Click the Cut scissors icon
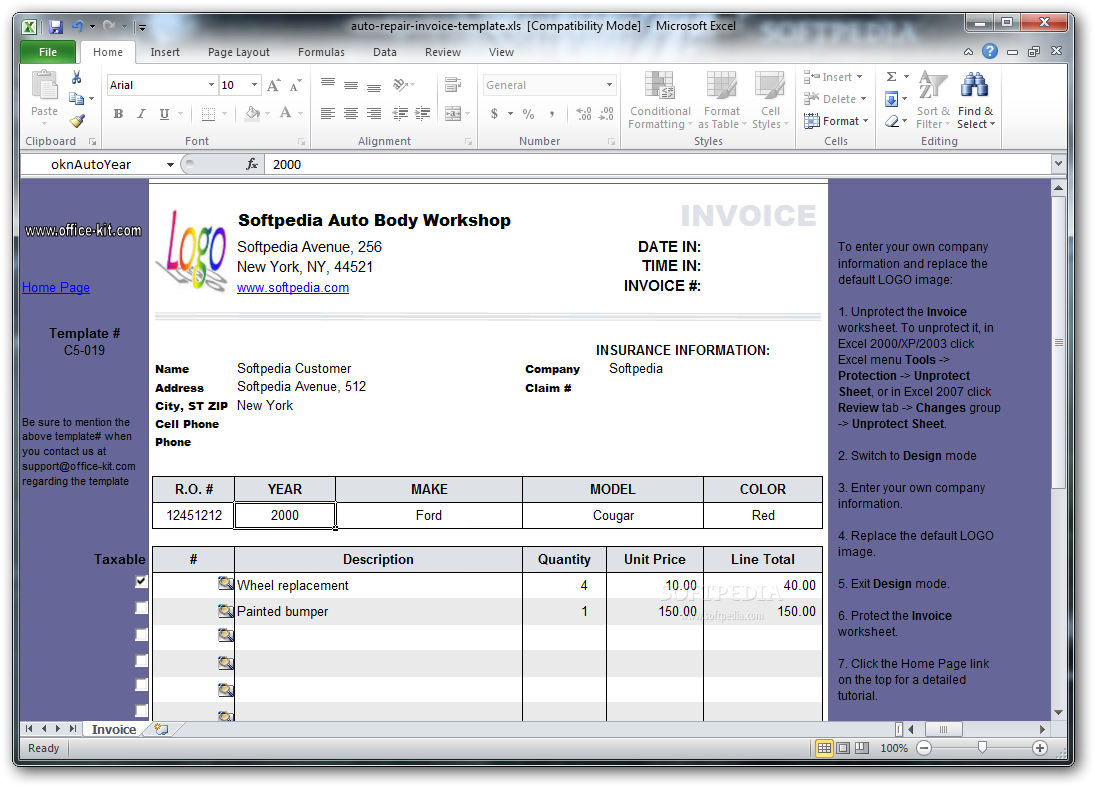Viewport: 1095px width, 787px height. click(76, 78)
